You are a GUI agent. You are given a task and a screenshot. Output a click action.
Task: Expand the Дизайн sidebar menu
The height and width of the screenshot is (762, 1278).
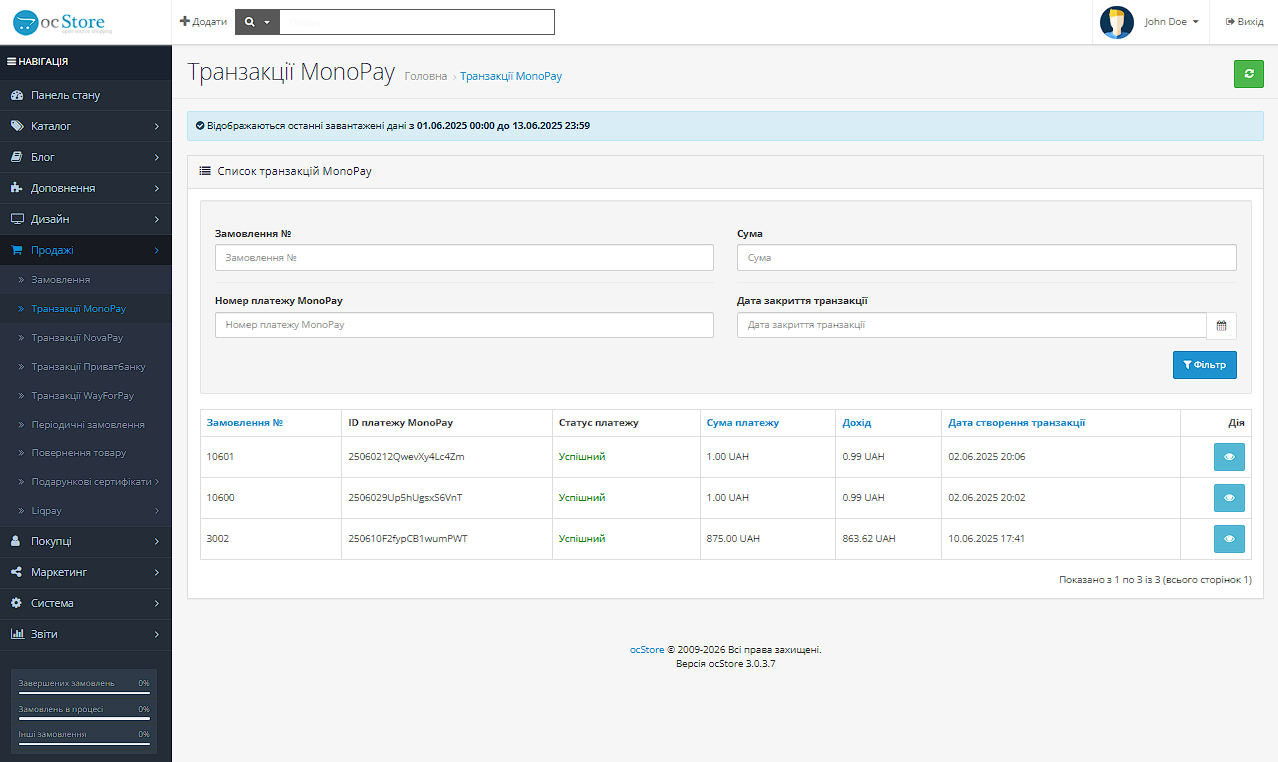(86, 219)
